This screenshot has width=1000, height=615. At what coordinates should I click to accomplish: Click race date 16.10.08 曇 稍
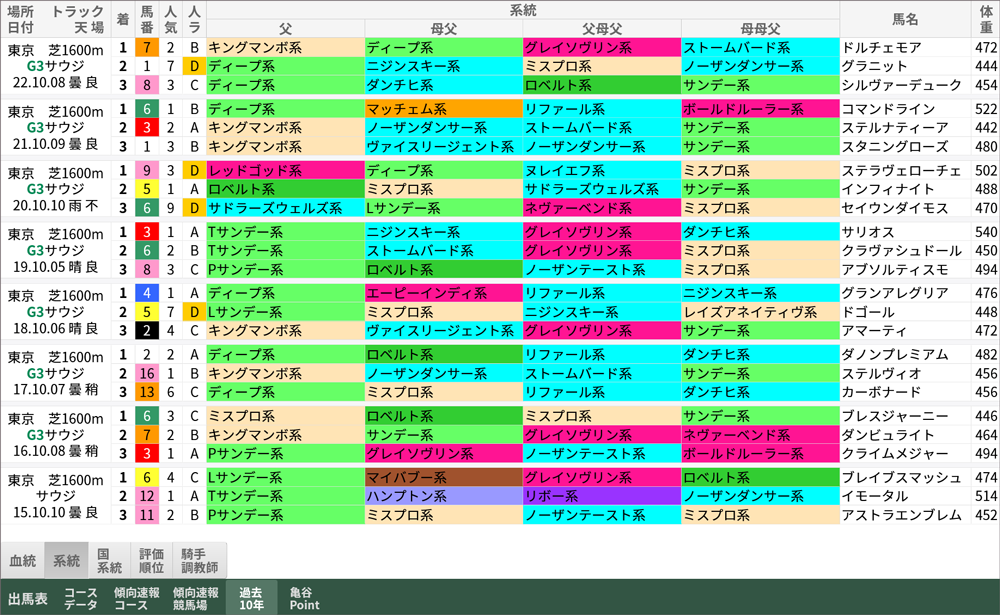[x=55, y=451]
